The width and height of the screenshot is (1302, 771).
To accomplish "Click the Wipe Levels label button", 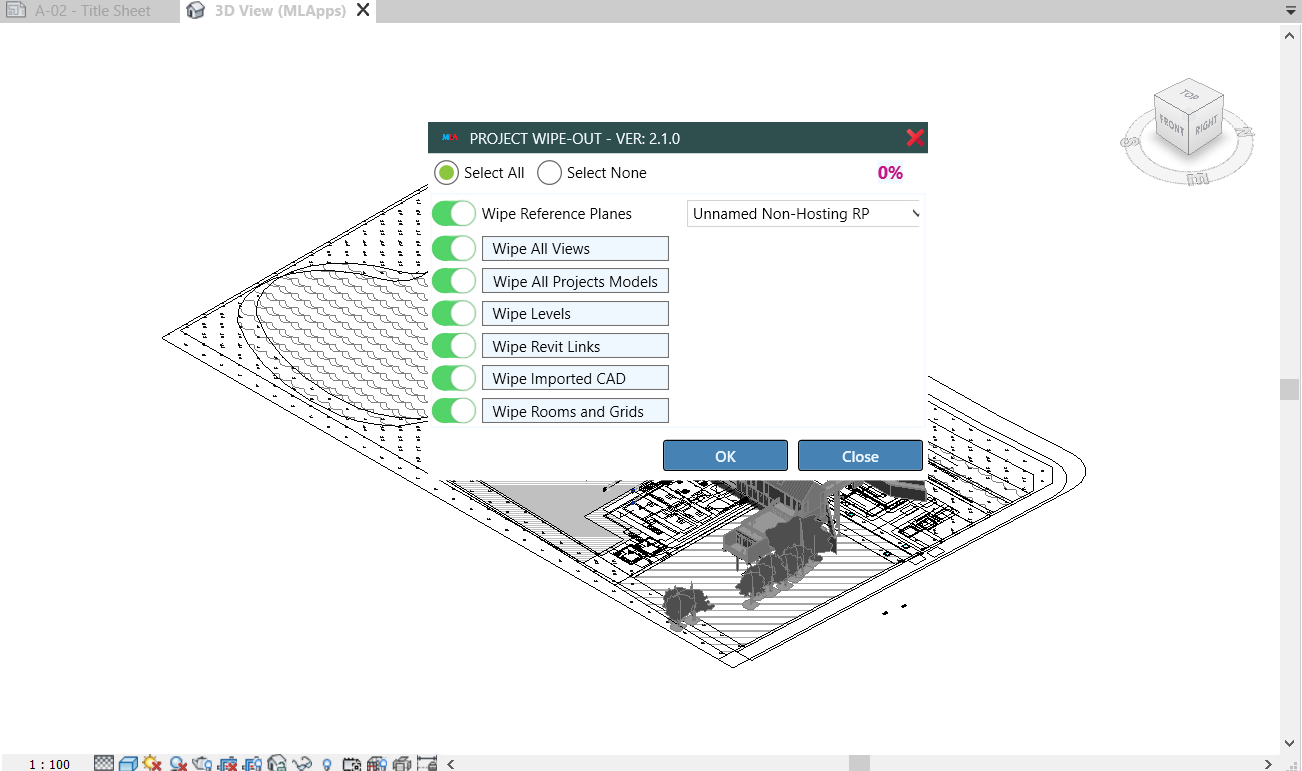I will pos(575,314).
